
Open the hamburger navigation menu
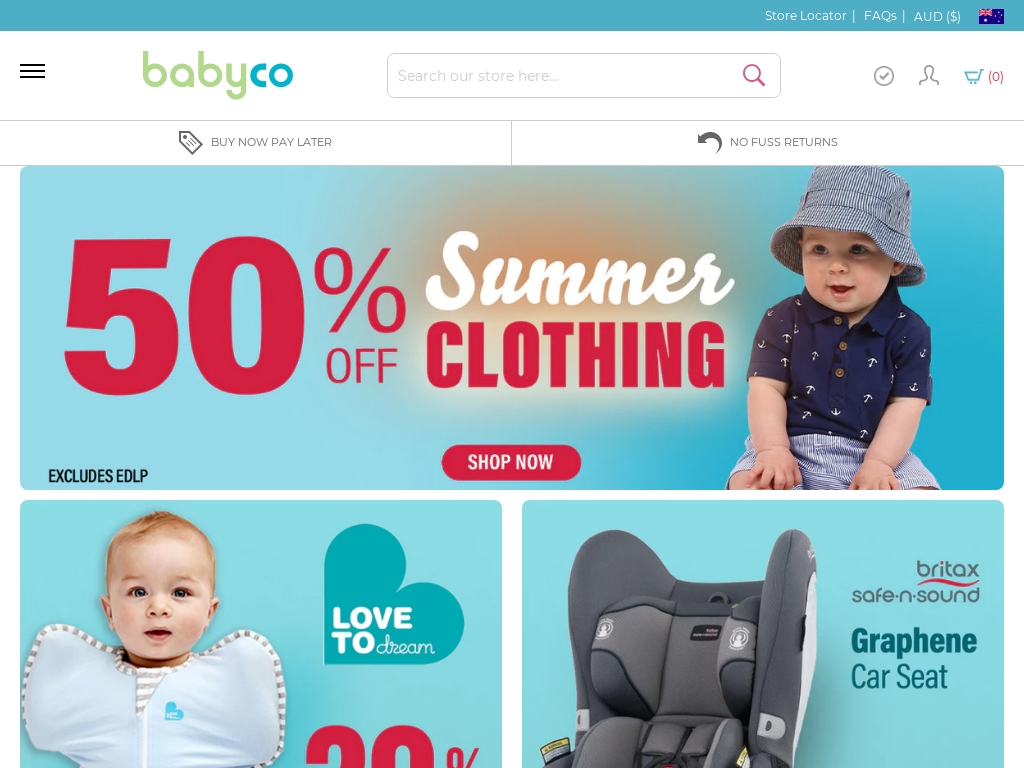[x=32, y=71]
